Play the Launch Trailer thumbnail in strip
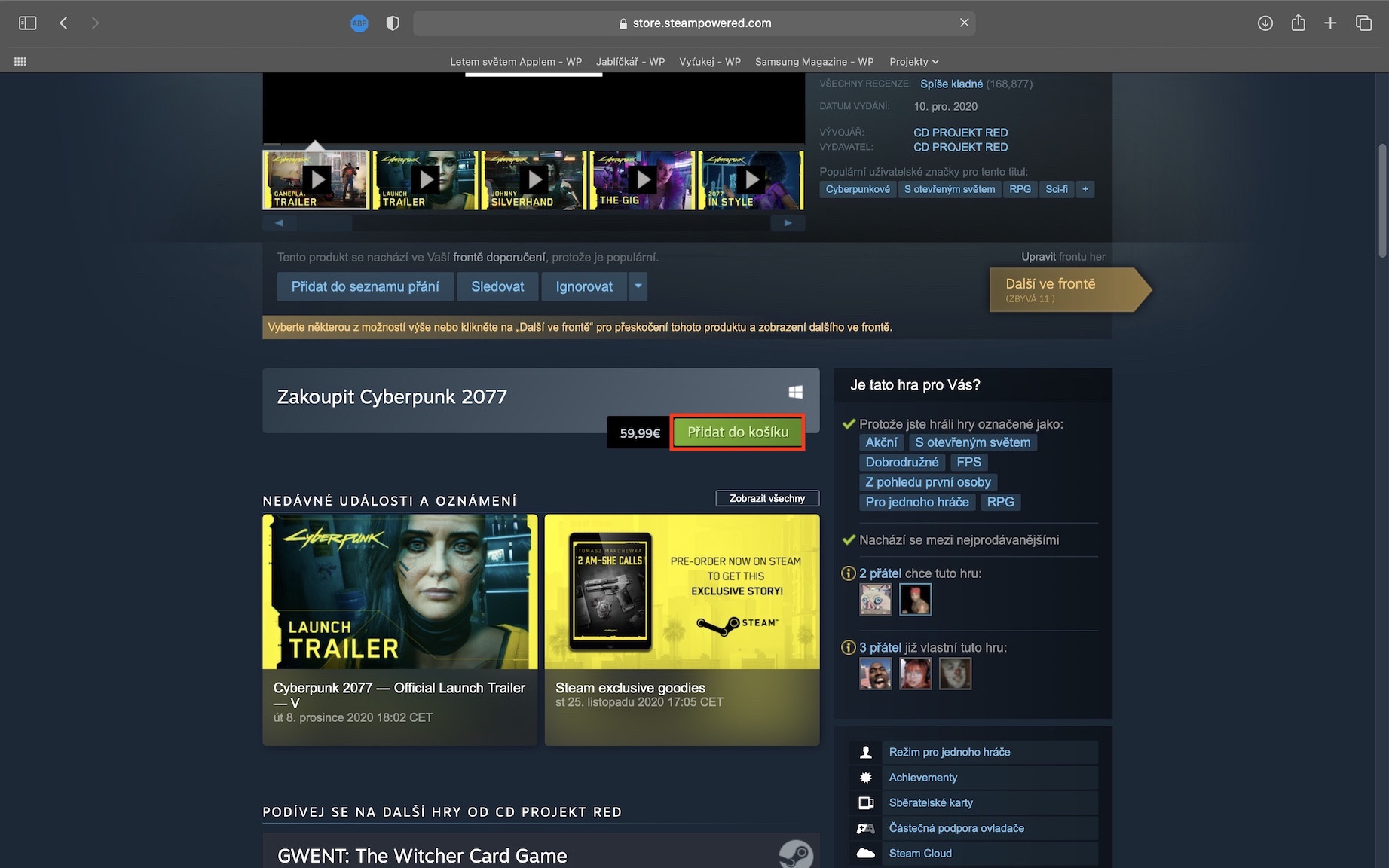The width and height of the screenshot is (1389, 868). (x=425, y=180)
